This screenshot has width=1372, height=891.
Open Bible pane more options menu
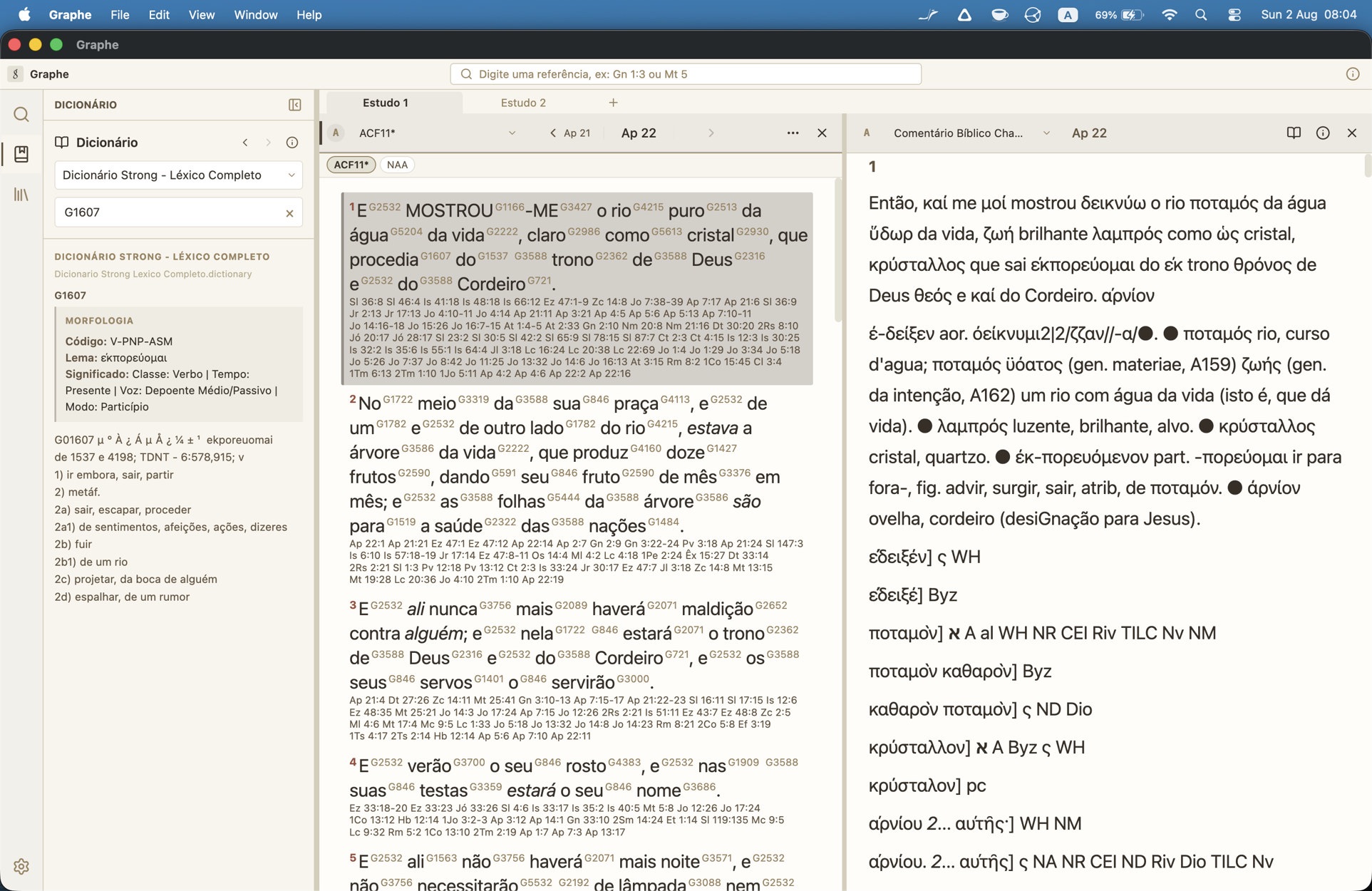793,133
